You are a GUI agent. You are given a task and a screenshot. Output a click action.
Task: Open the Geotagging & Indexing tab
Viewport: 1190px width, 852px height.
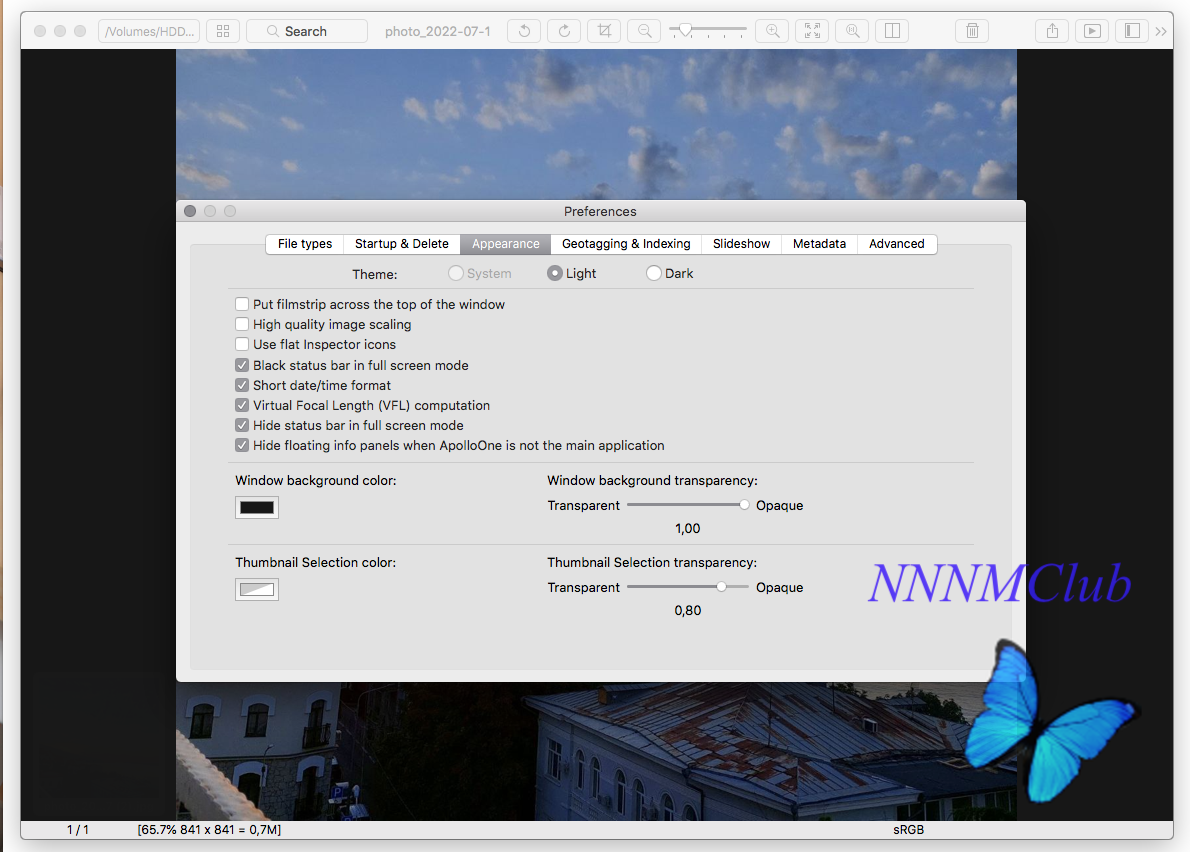626,244
